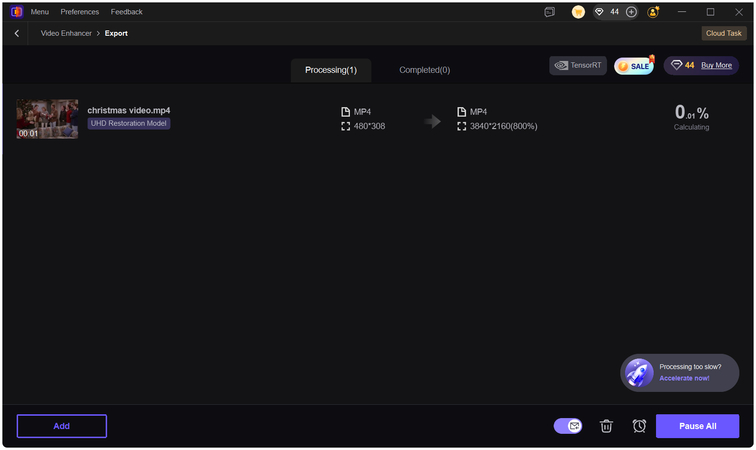Image resolution: width=756 pixels, height=450 pixels.
Task: Click the trash can delete icon
Action: [606, 426]
